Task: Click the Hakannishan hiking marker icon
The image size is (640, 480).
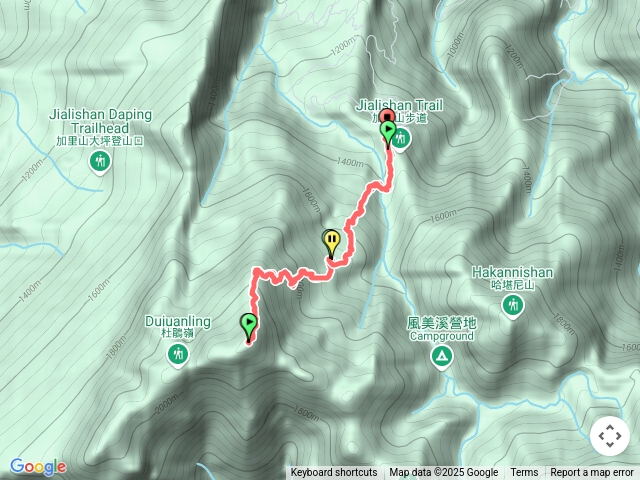Action: point(513,305)
